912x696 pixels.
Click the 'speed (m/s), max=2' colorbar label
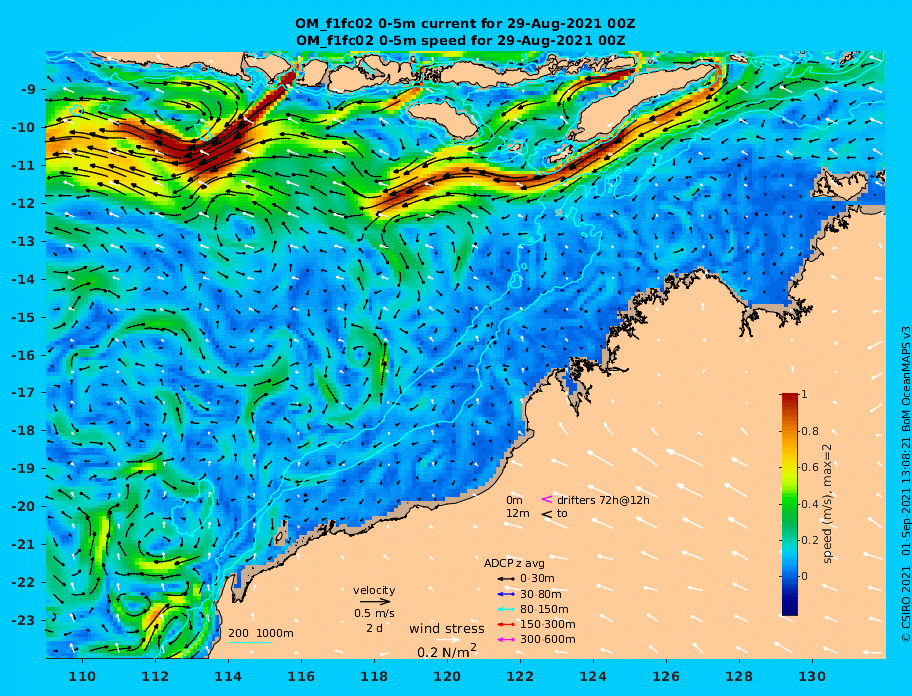(x=827, y=504)
